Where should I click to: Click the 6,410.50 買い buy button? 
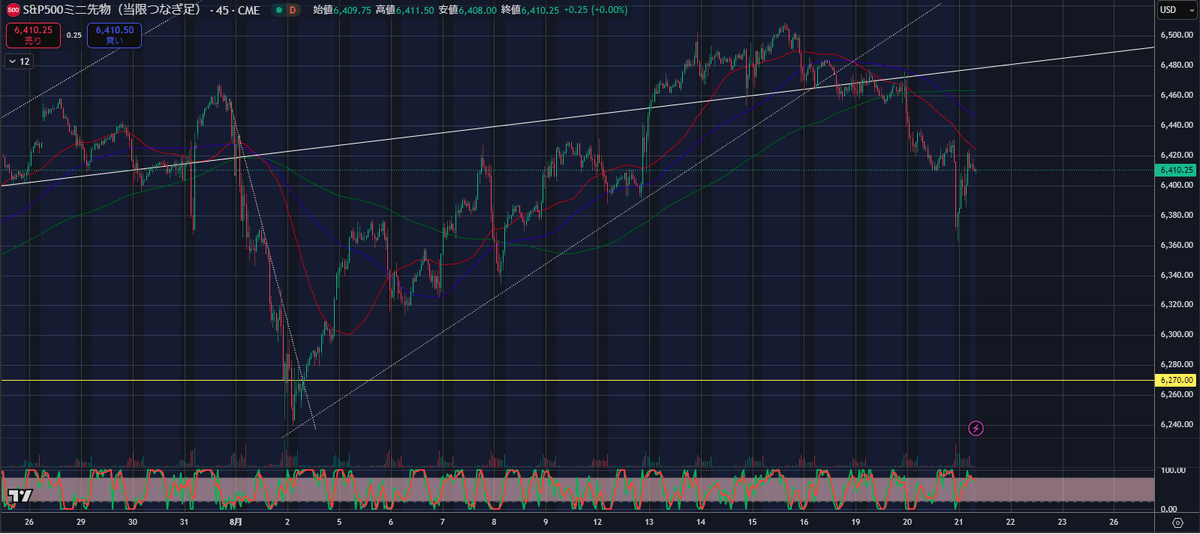[x=114, y=35]
